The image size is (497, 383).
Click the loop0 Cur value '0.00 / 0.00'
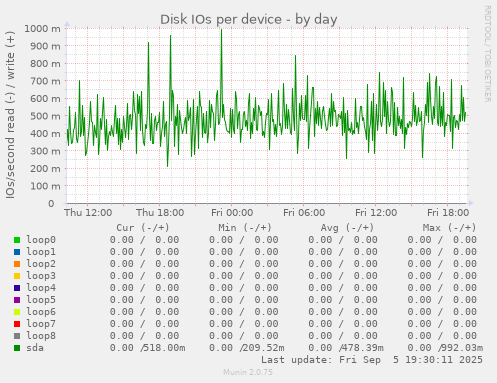(144, 240)
